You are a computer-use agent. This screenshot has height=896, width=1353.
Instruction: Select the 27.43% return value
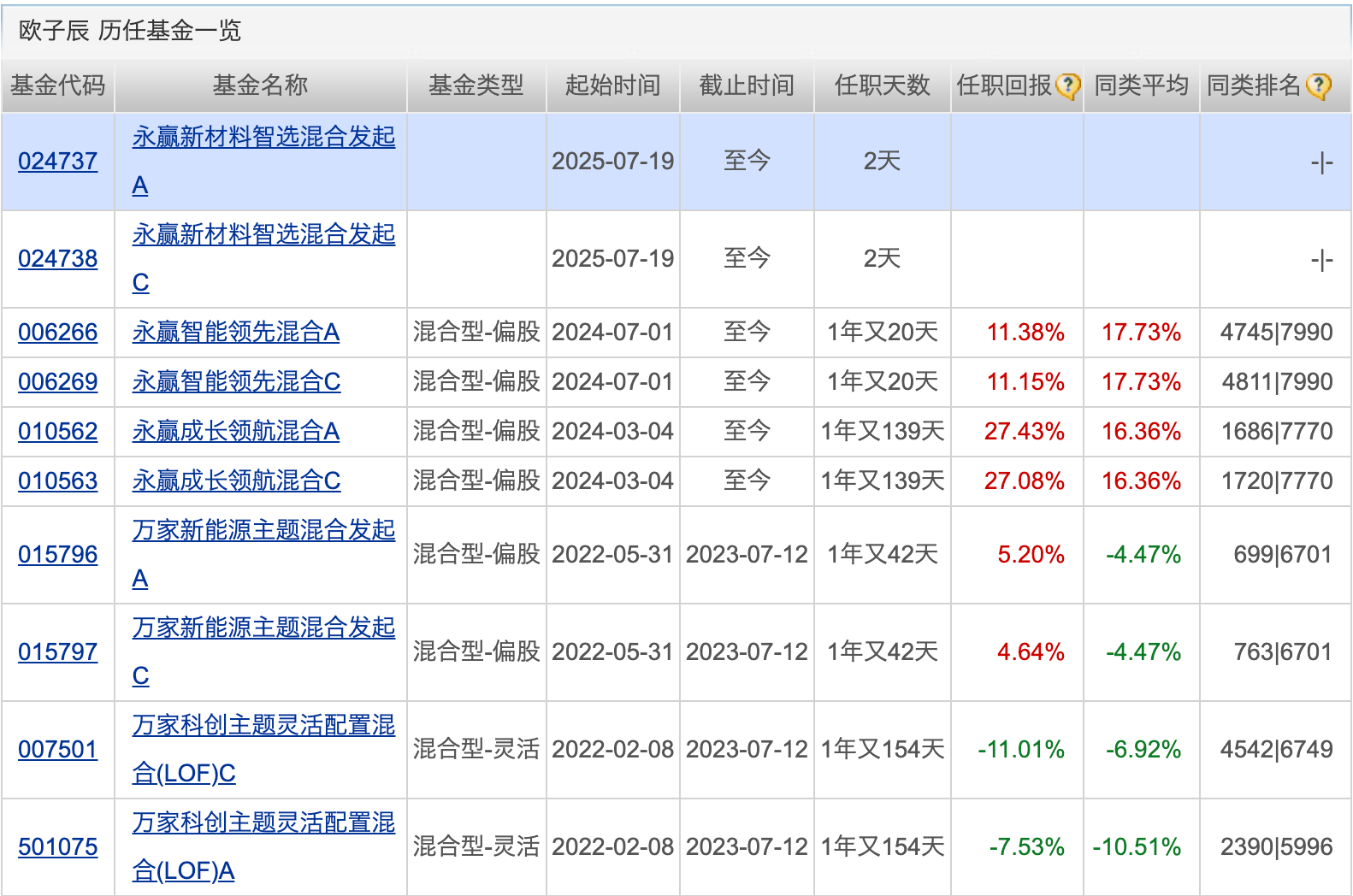coord(1025,431)
